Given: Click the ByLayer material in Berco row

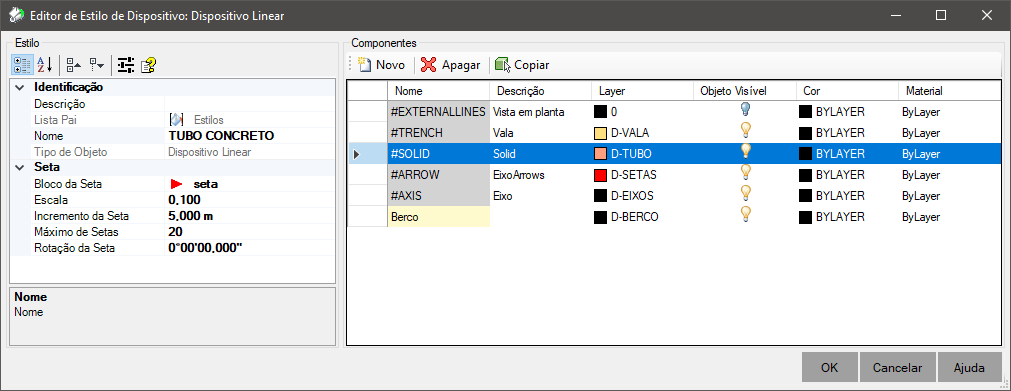Looking at the screenshot, I should [921, 217].
